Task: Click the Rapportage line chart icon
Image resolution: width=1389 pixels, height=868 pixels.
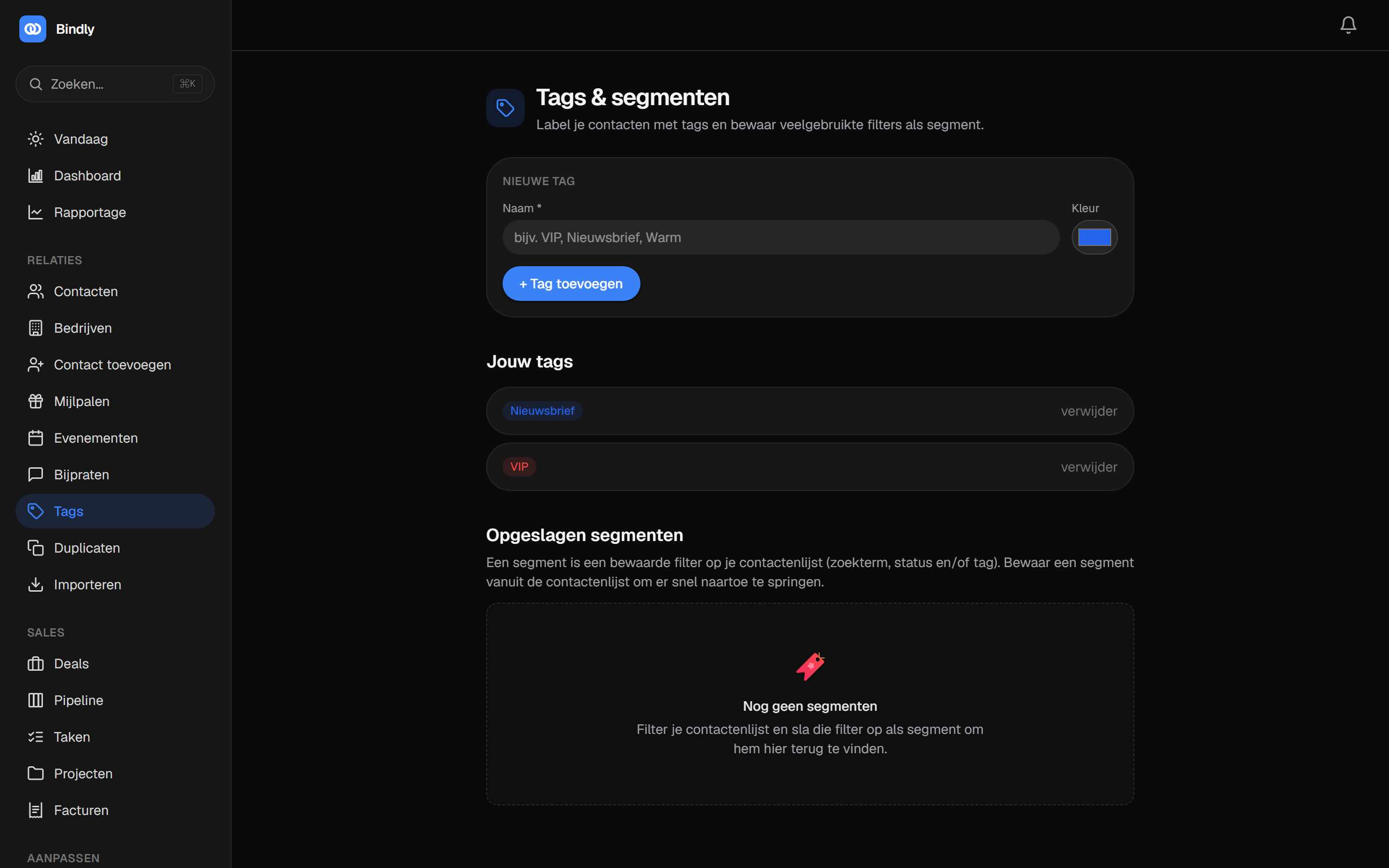Action: (36, 212)
